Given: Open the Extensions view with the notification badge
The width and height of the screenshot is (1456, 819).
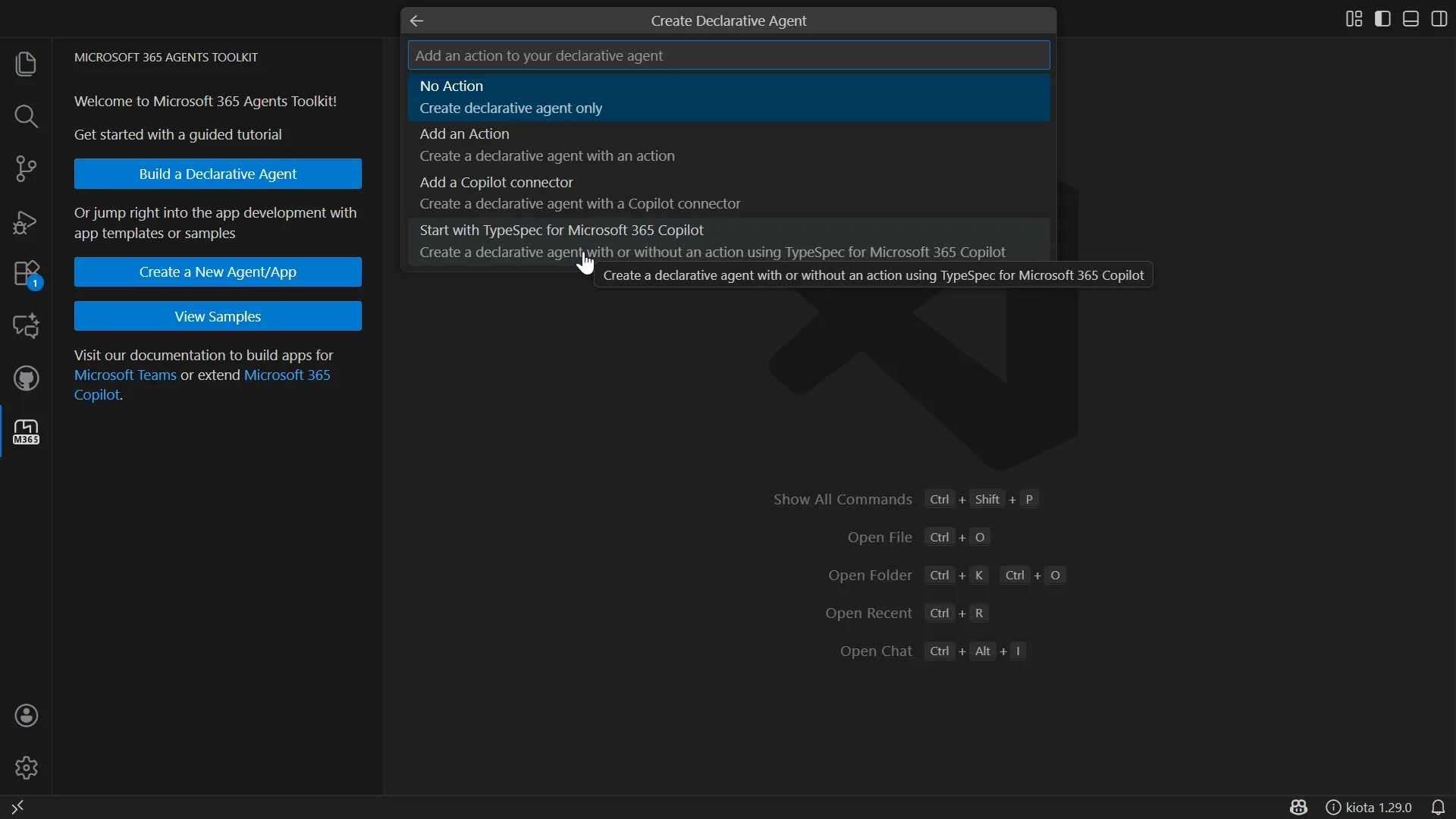Looking at the screenshot, I should [26, 273].
